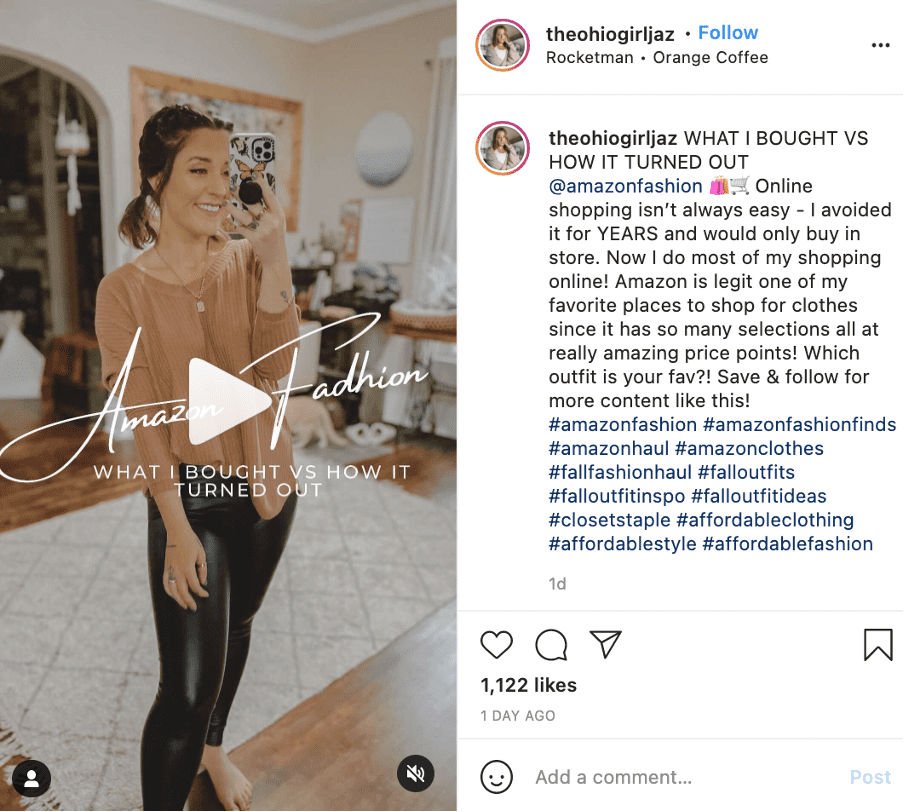Viewport: 904px width, 812px height.
Task: Play the video with the center play button
Action: (x=229, y=401)
